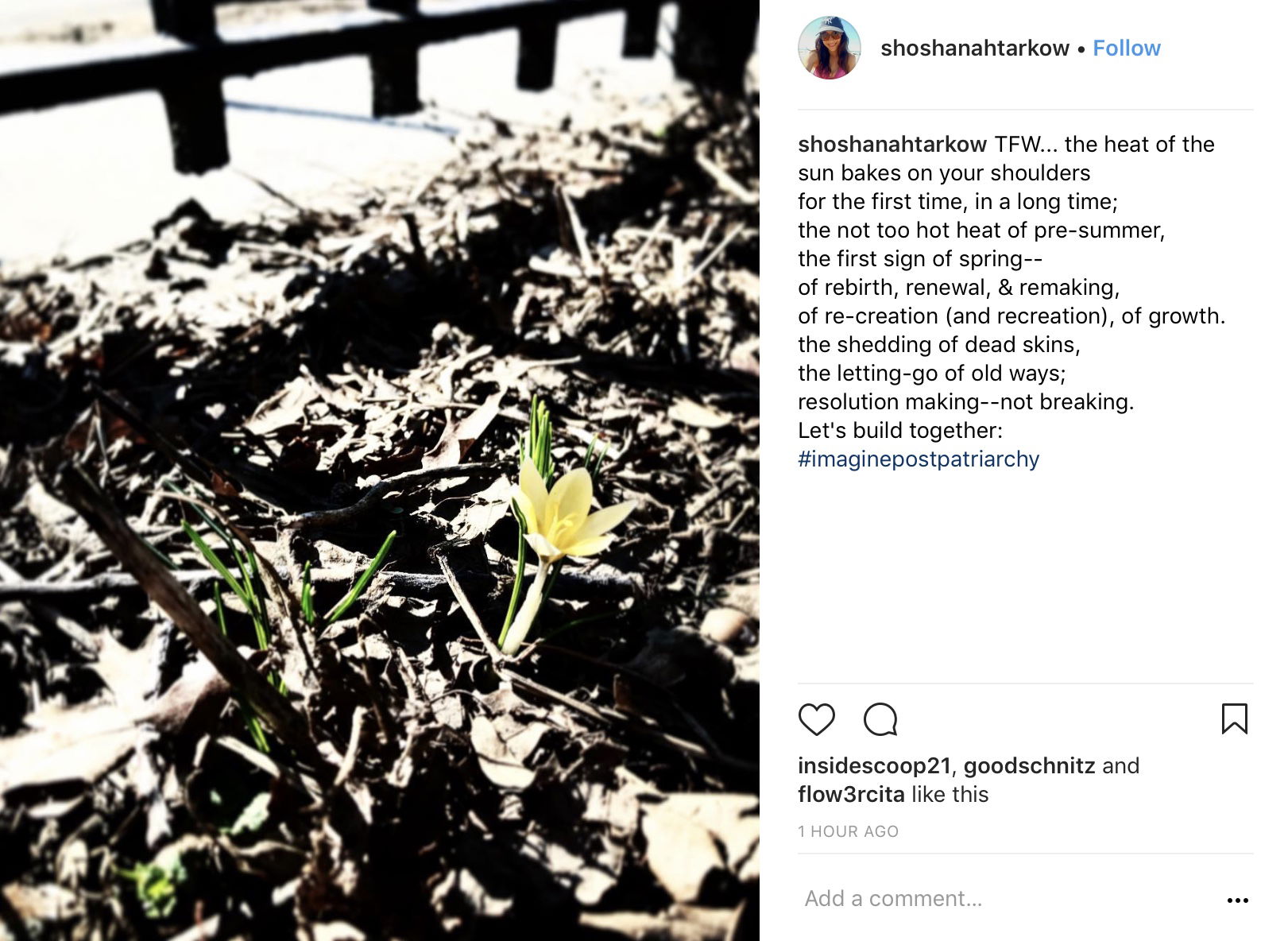This screenshot has width=1288, height=941.
Task: Follow shoshanahtarkow
Action: (1126, 48)
